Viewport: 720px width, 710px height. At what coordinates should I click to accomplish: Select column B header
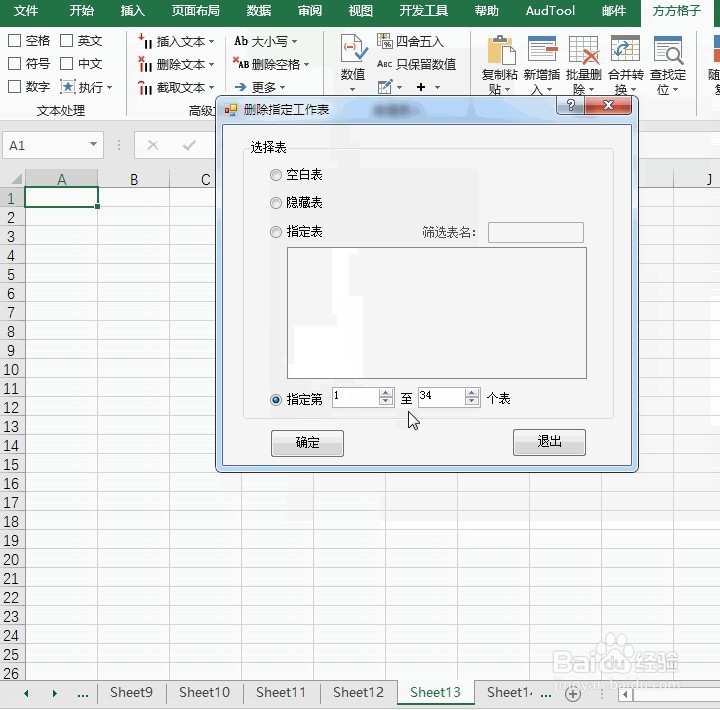click(134, 179)
